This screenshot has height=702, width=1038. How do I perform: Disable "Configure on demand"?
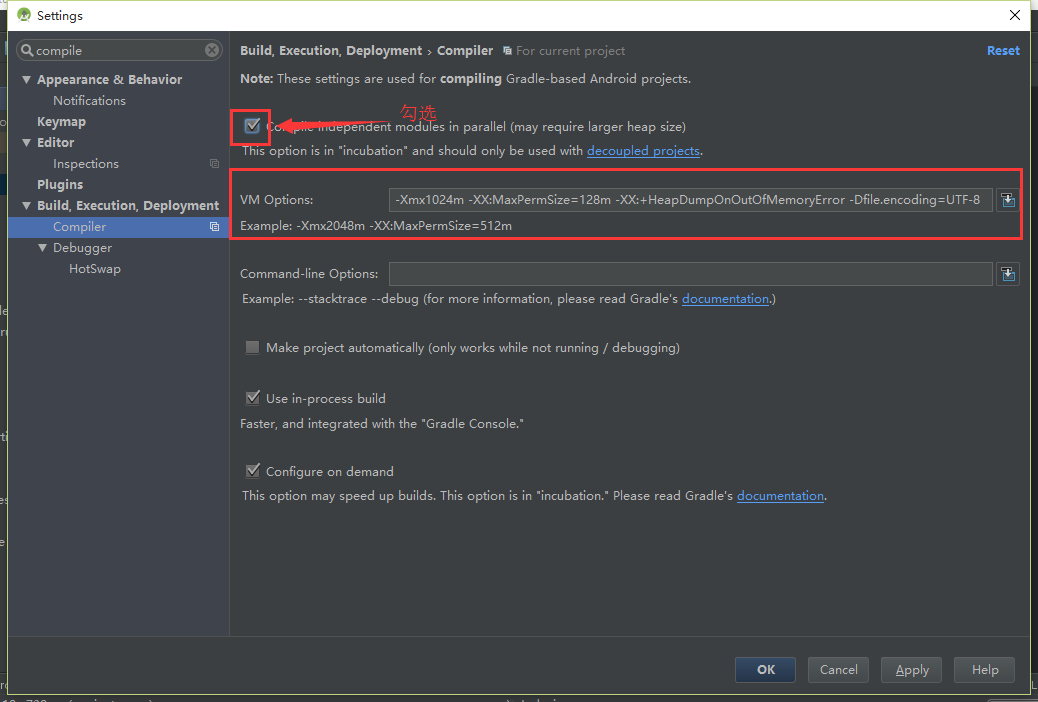pyautogui.click(x=252, y=470)
